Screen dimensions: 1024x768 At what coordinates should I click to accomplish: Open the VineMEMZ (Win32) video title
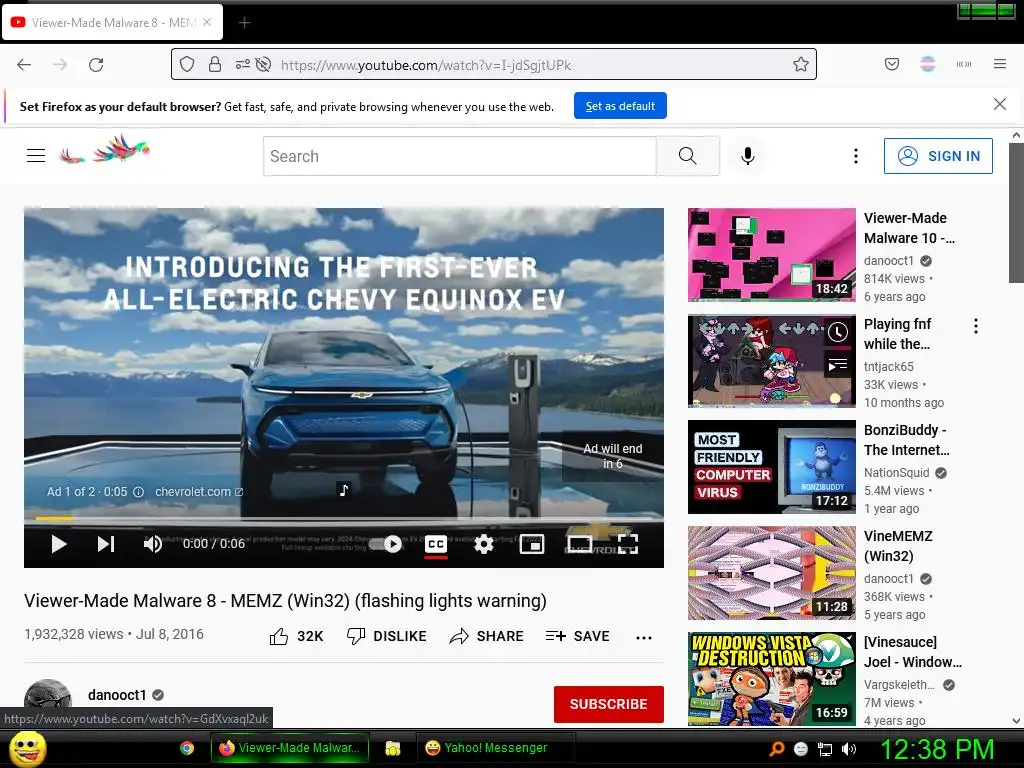[898, 546]
